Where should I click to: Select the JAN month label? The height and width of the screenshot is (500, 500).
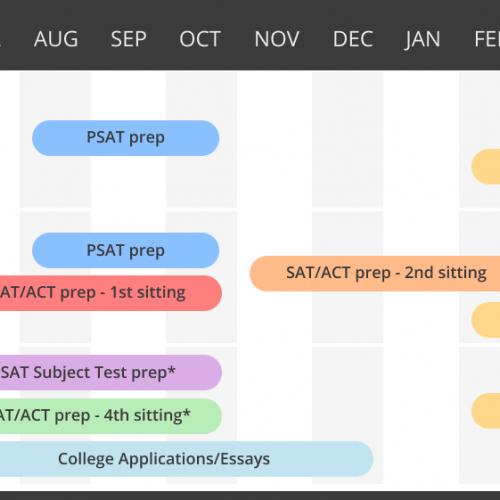[422, 39]
